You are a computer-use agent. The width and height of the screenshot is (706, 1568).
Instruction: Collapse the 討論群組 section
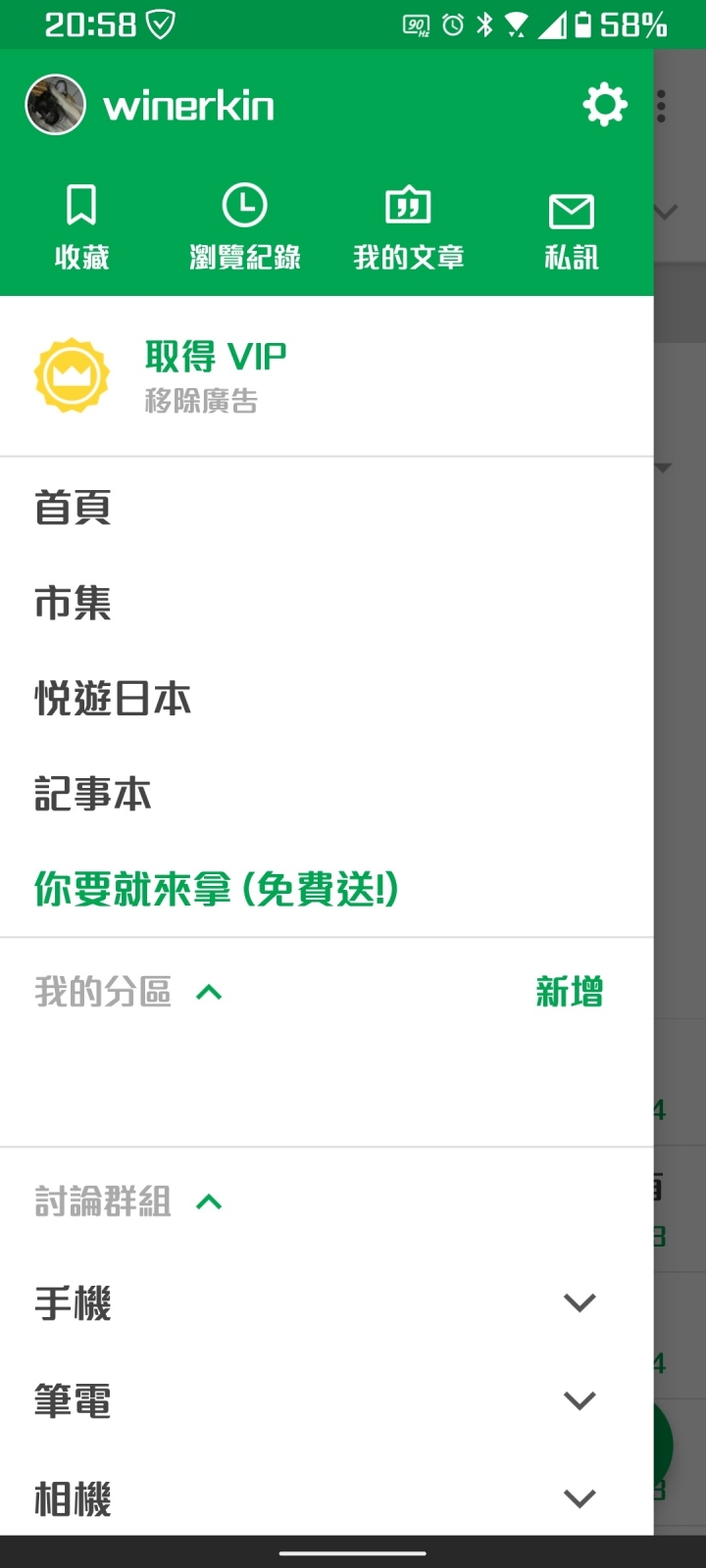tap(209, 1202)
